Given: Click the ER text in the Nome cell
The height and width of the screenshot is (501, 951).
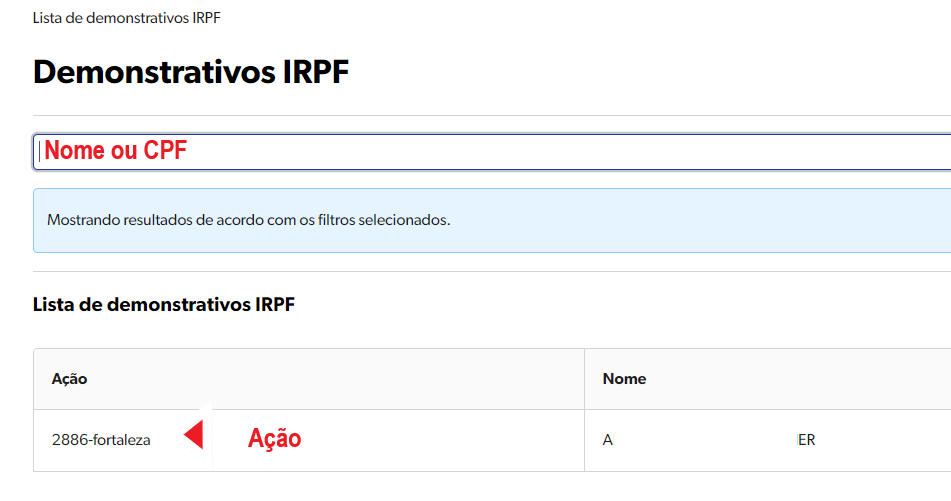Looking at the screenshot, I should tap(806, 440).
